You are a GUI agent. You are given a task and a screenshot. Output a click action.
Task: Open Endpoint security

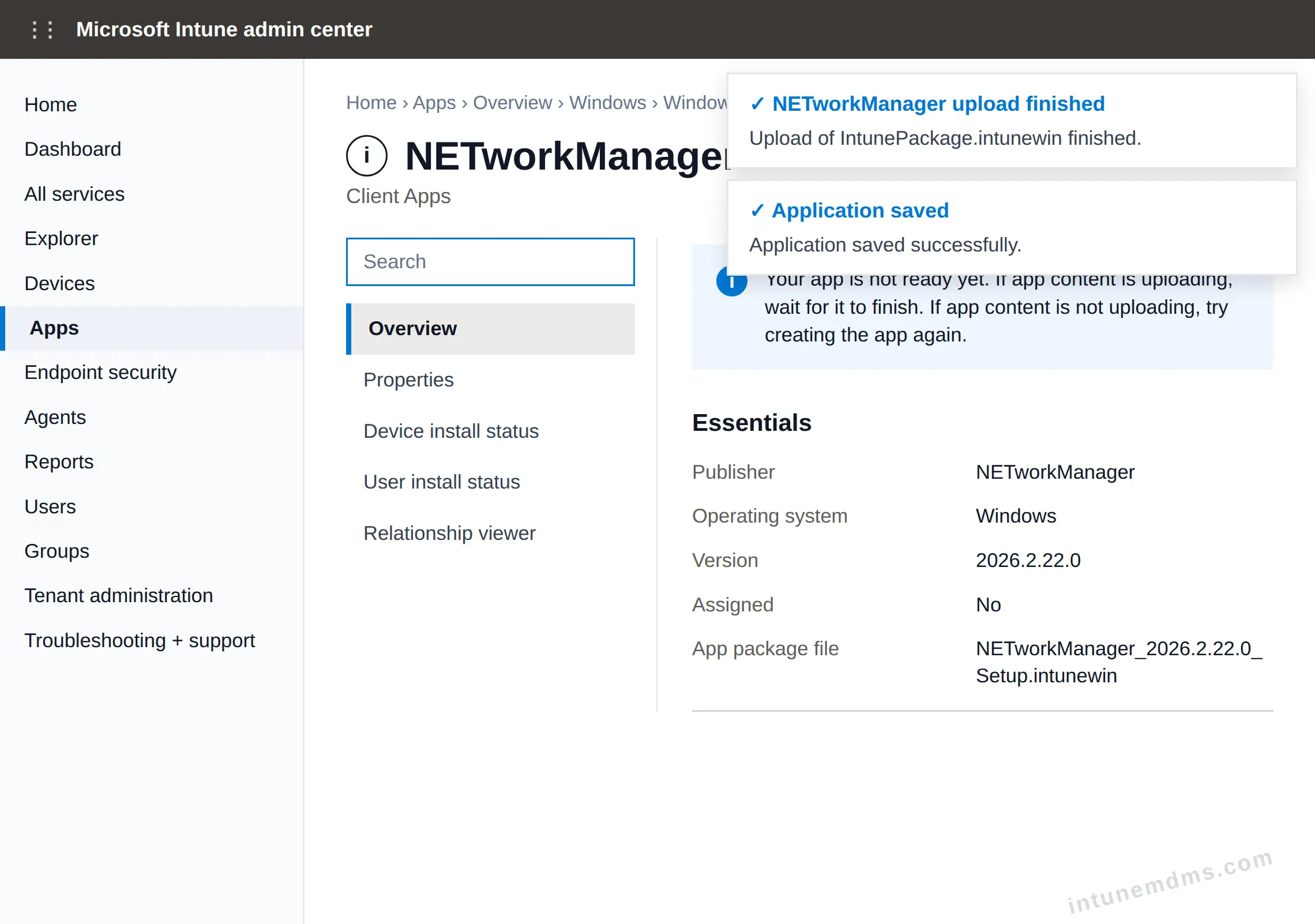(100, 372)
